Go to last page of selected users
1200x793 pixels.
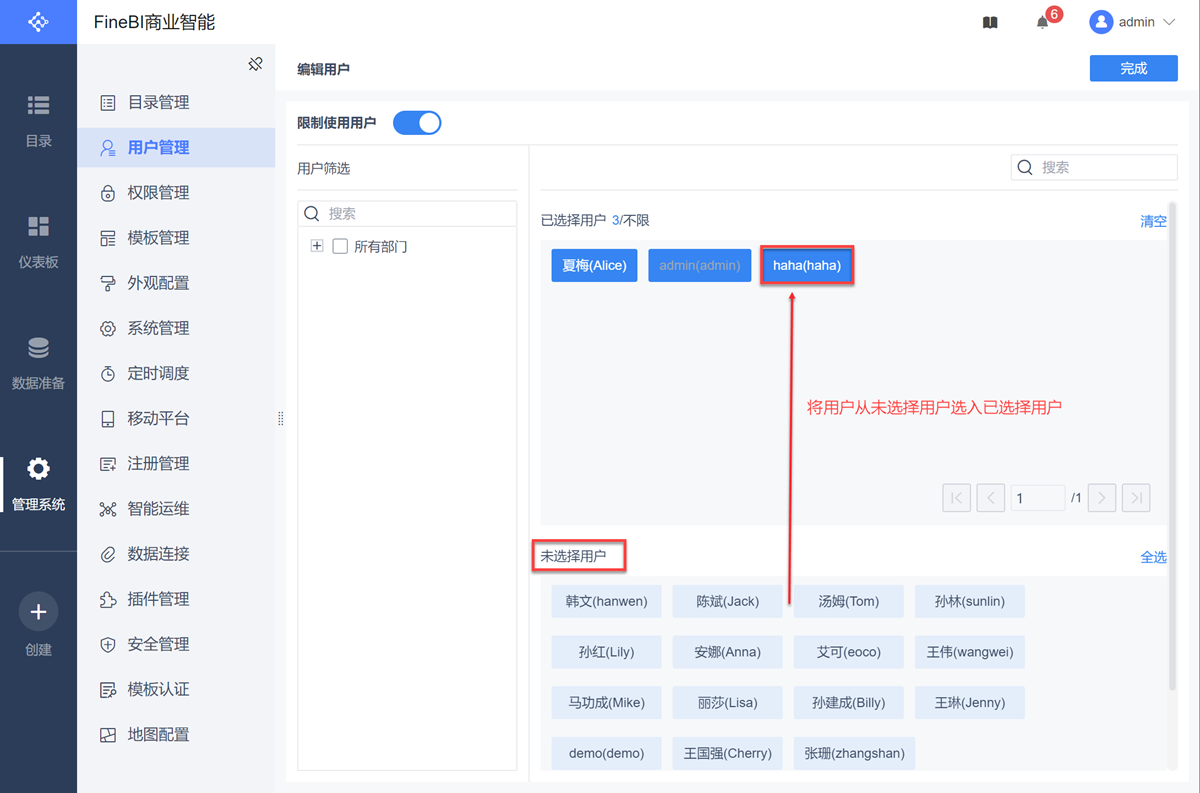1135,498
